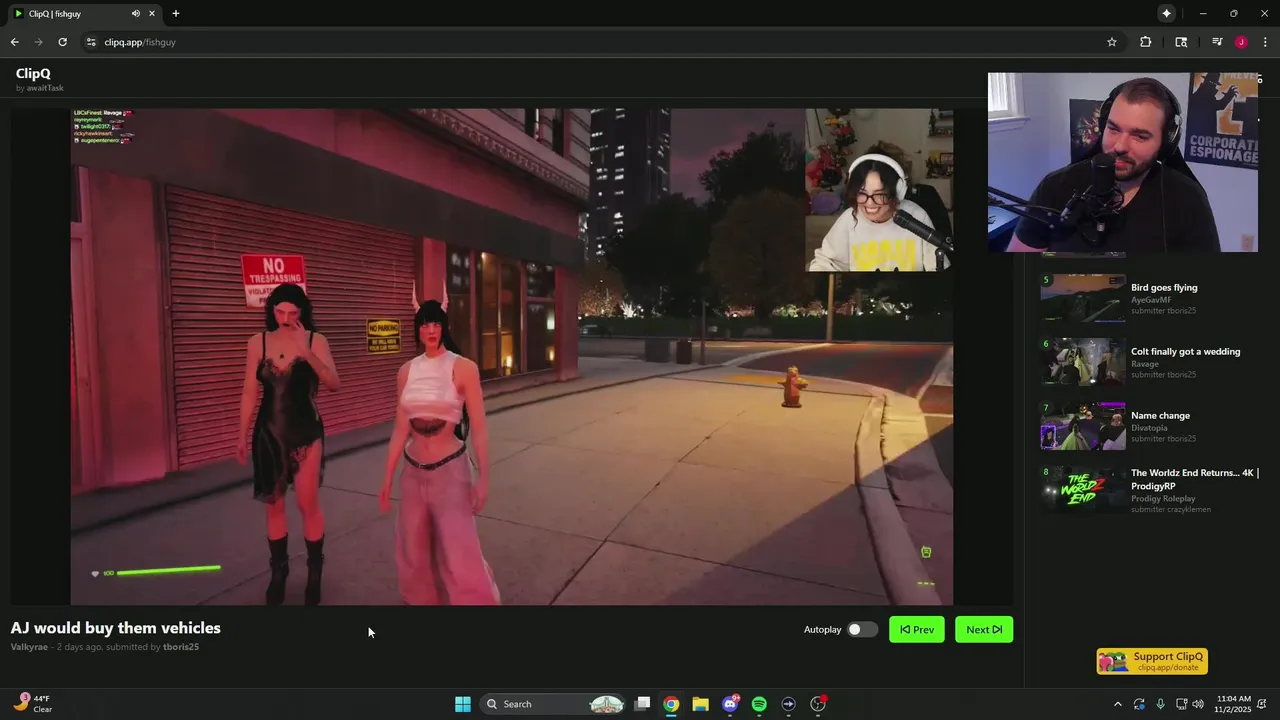Click the 'submitter crazyklemen' text
Screen dimensions: 1280x720
coord(1171,509)
